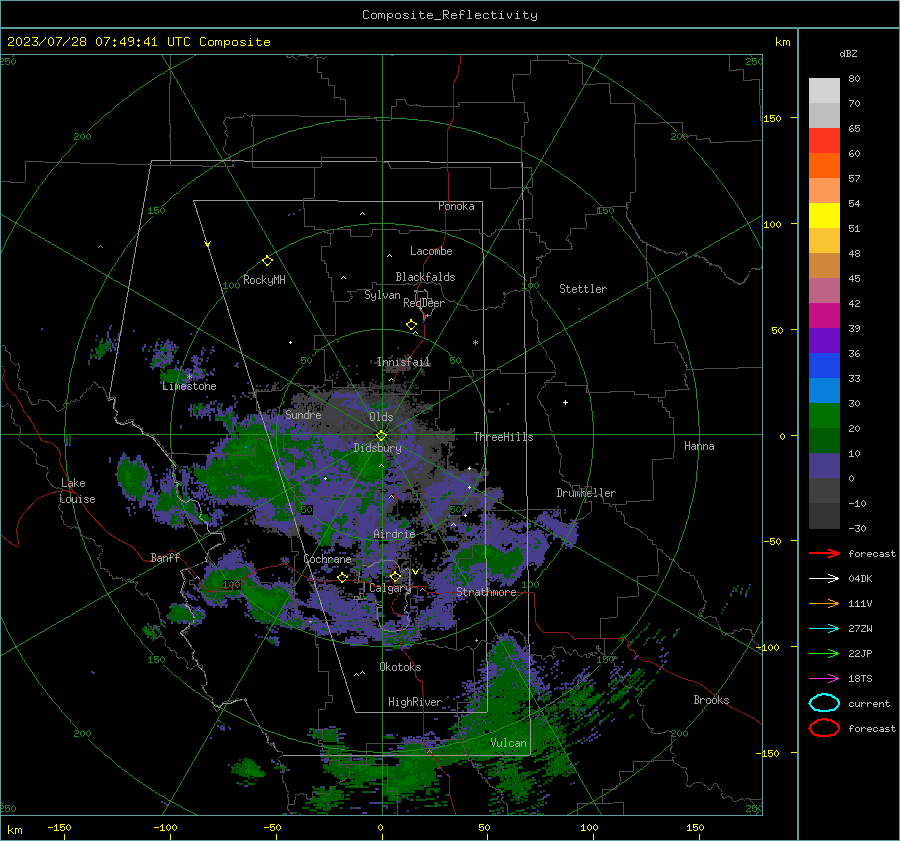Click the yellow diamond marker above Calgary
This screenshot has width=900, height=841.
[x=395, y=576]
